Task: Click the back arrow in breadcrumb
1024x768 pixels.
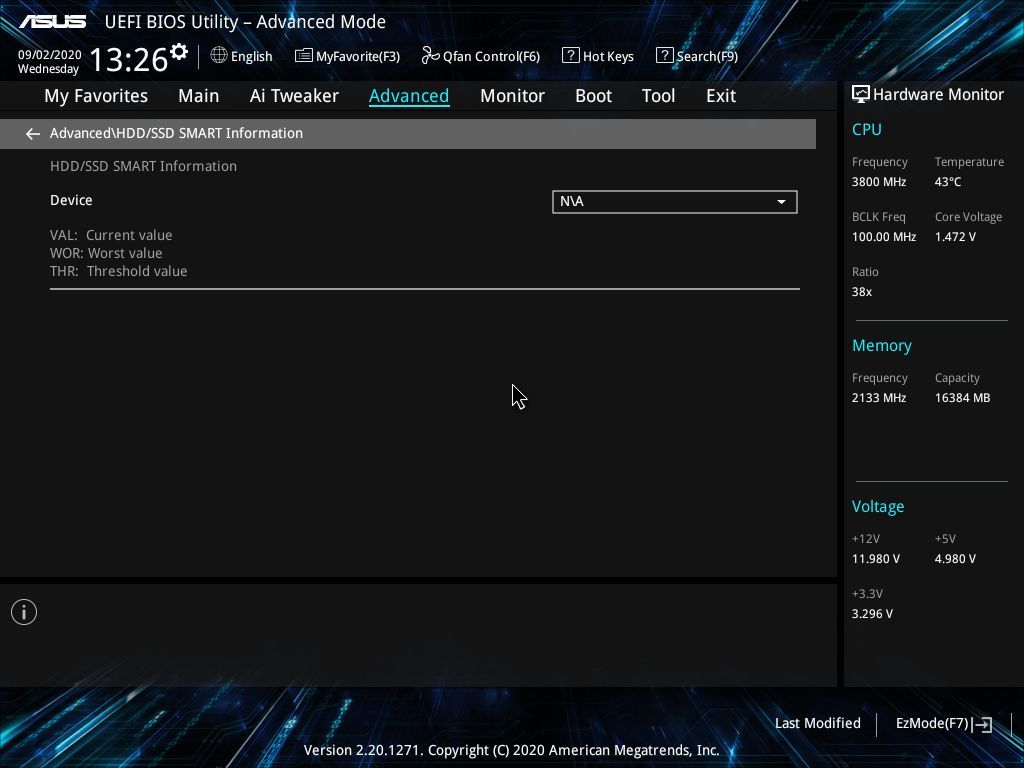Action: pos(33,134)
